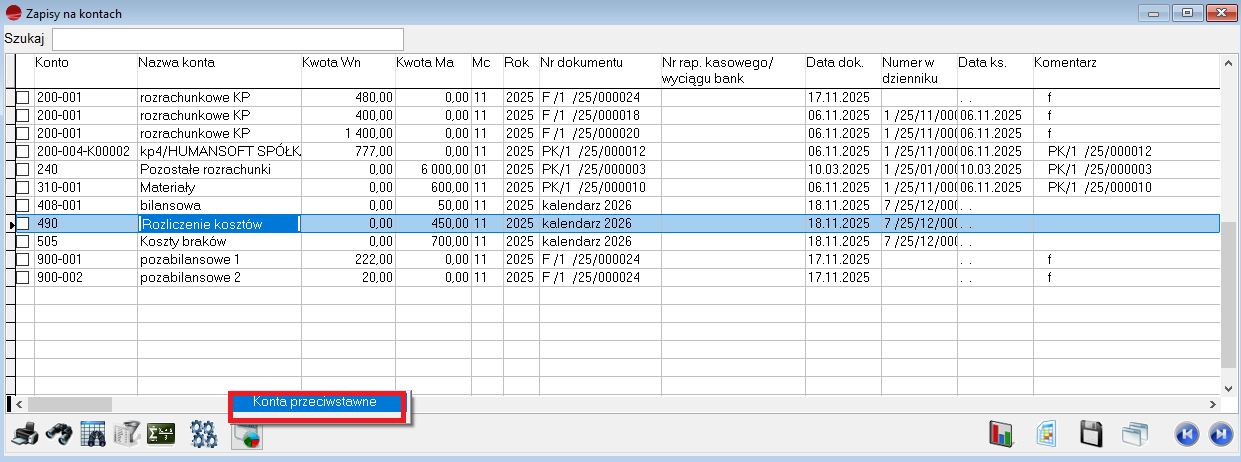Open search with the binoculars icon

[59, 435]
